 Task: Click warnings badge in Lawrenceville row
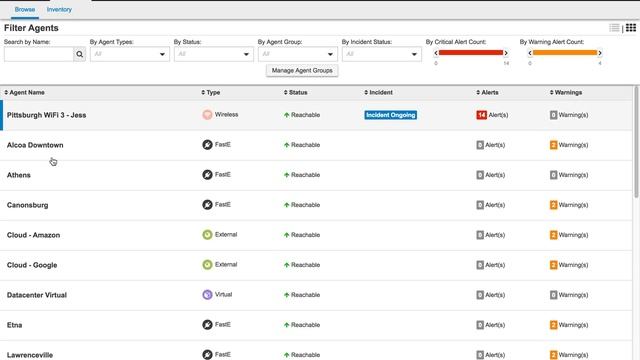(553, 355)
